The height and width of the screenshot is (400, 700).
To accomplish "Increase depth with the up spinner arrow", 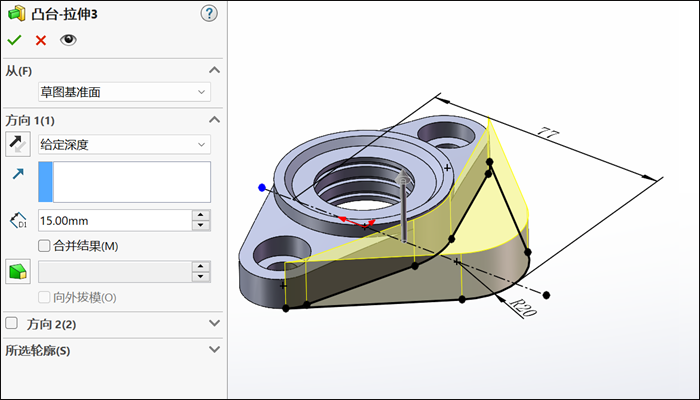I will 201,215.
